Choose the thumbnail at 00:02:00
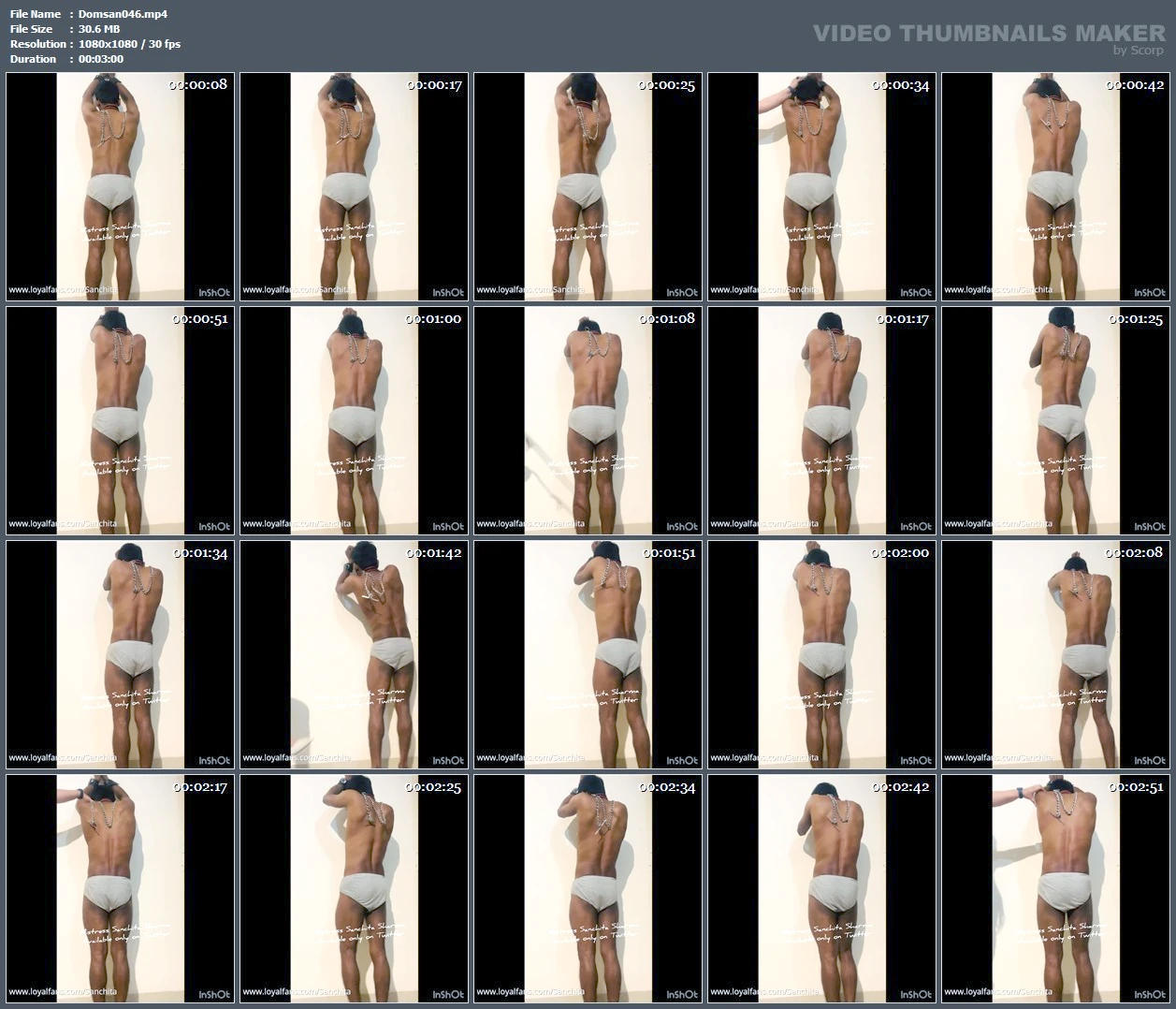The width and height of the screenshot is (1176, 1009). tap(821, 654)
